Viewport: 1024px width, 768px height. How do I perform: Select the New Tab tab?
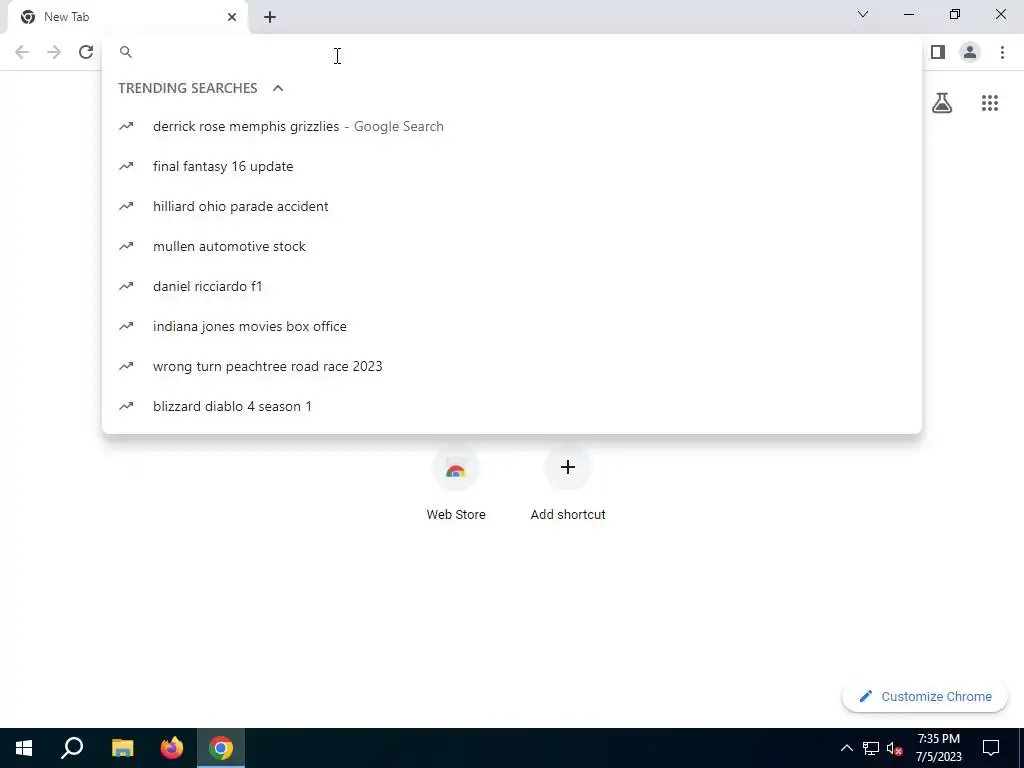(127, 17)
